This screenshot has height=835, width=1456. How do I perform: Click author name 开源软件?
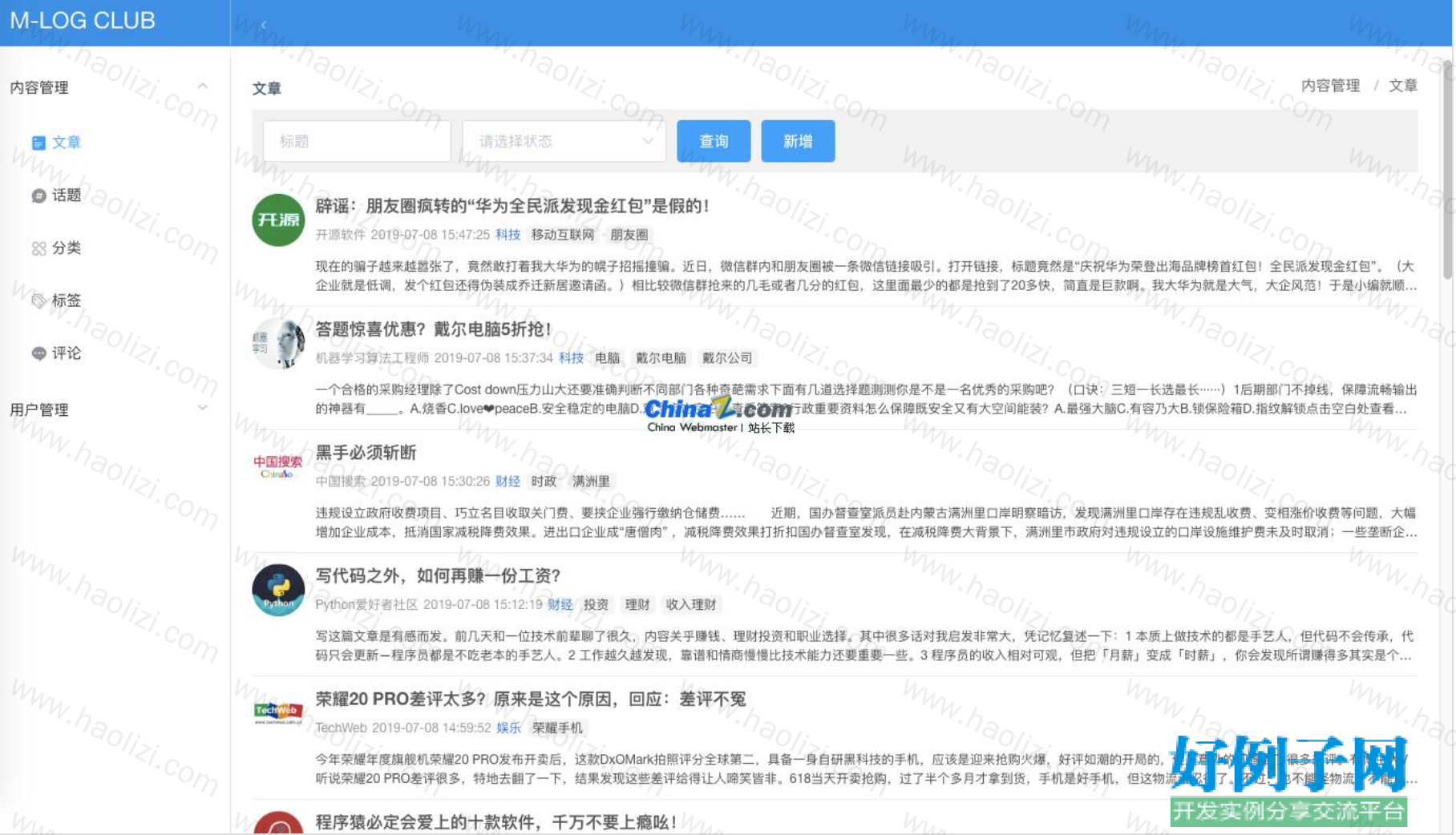pos(340,235)
